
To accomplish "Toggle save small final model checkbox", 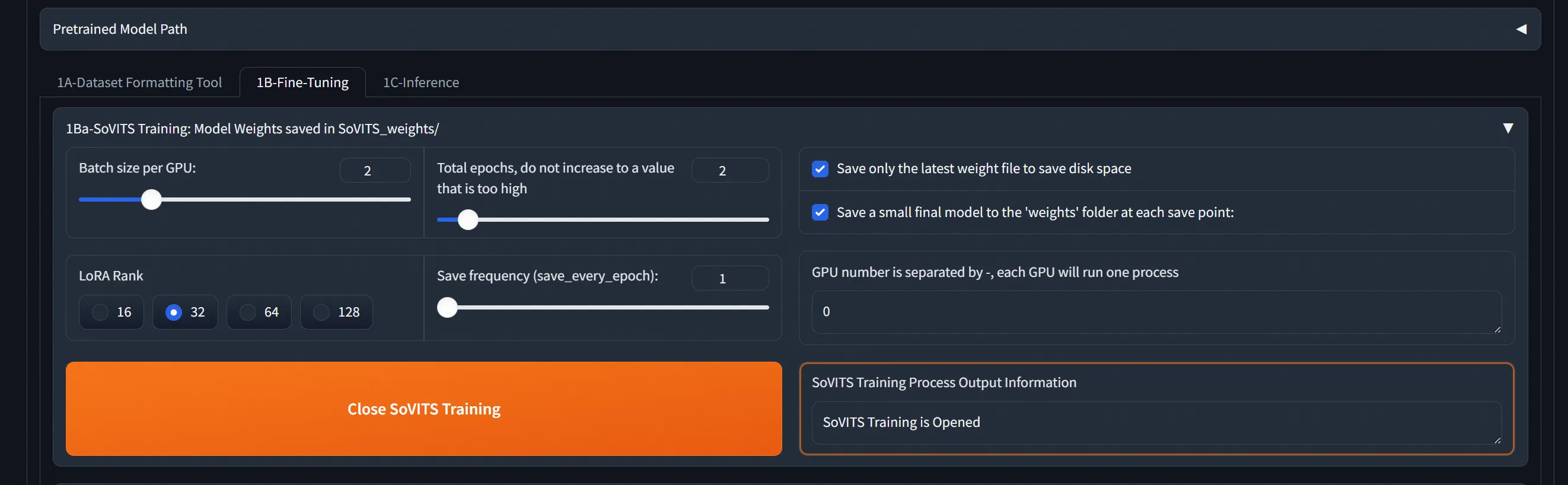I will pyautogui.click(x=820, y=212).
